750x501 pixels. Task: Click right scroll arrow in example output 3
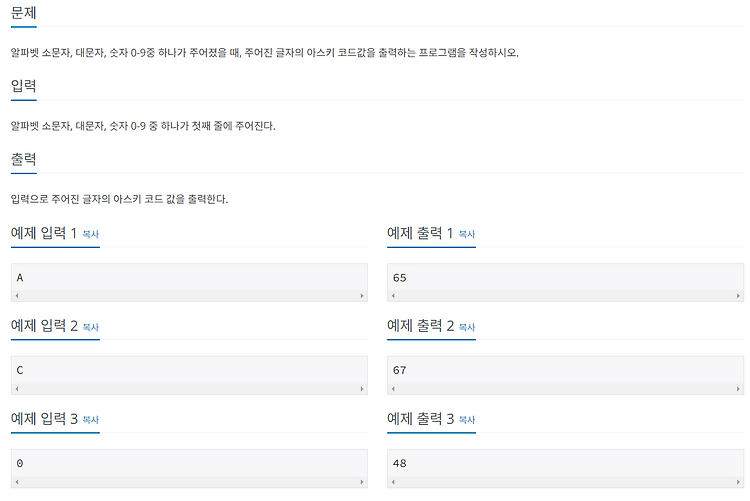[x=738, y=482]
